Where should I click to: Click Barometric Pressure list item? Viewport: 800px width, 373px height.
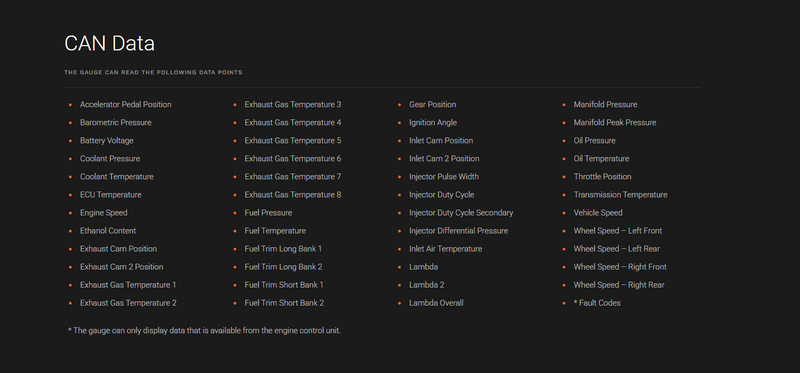pos(116,122)
